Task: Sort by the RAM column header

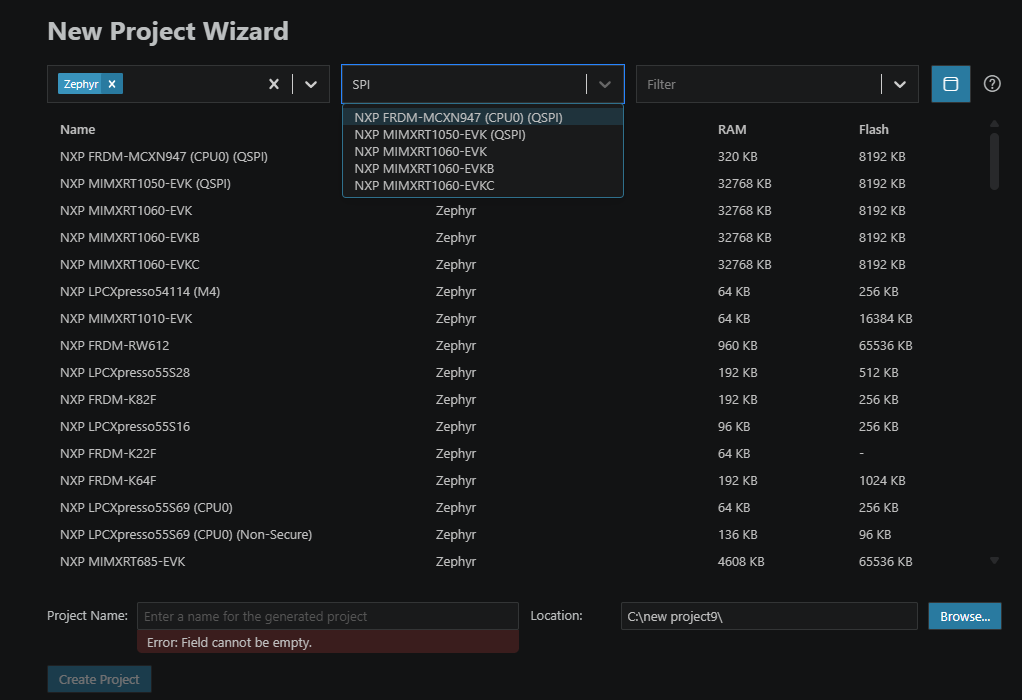Action: [x=732, y=130]
